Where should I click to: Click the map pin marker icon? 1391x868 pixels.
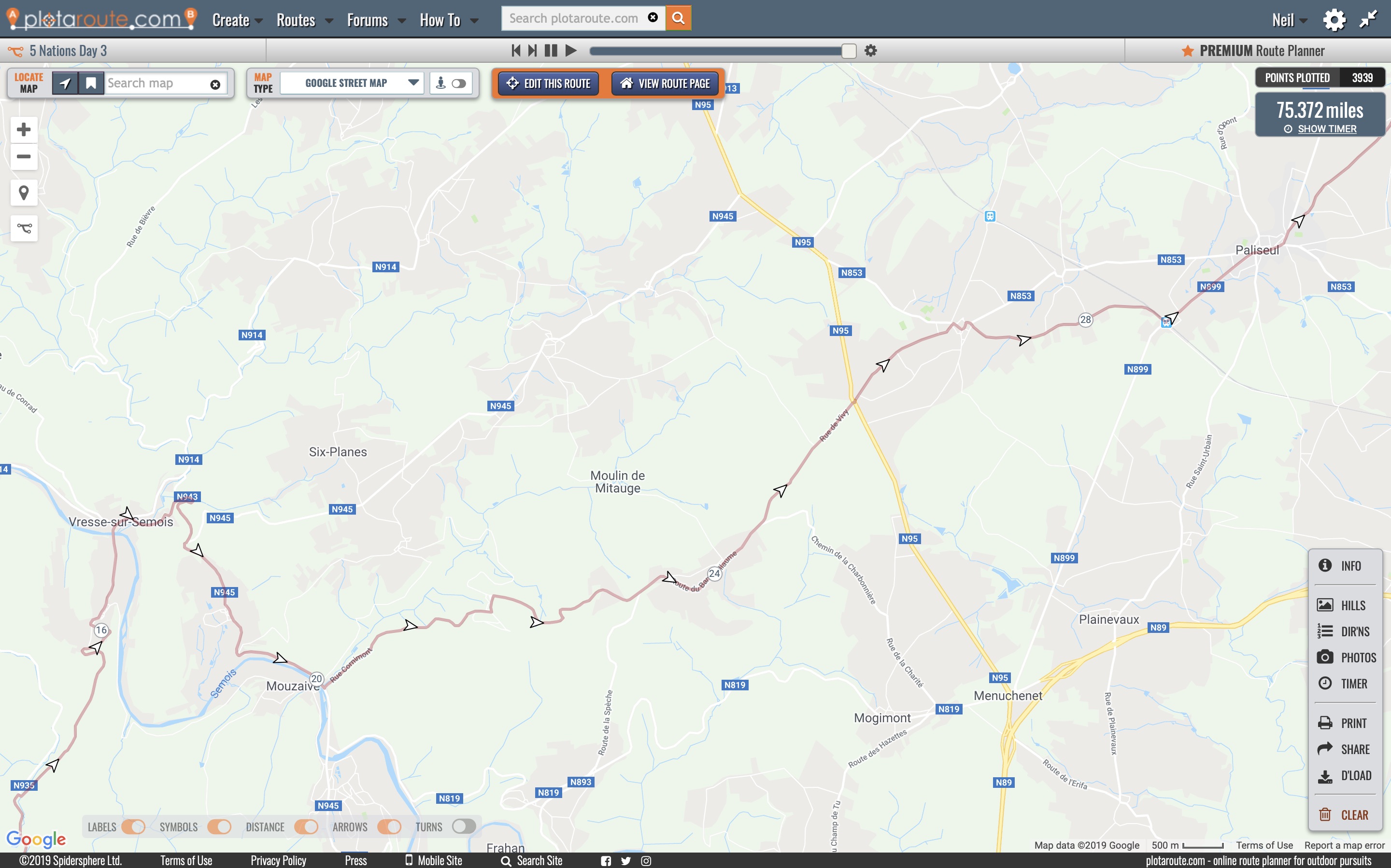click(24, 193)
